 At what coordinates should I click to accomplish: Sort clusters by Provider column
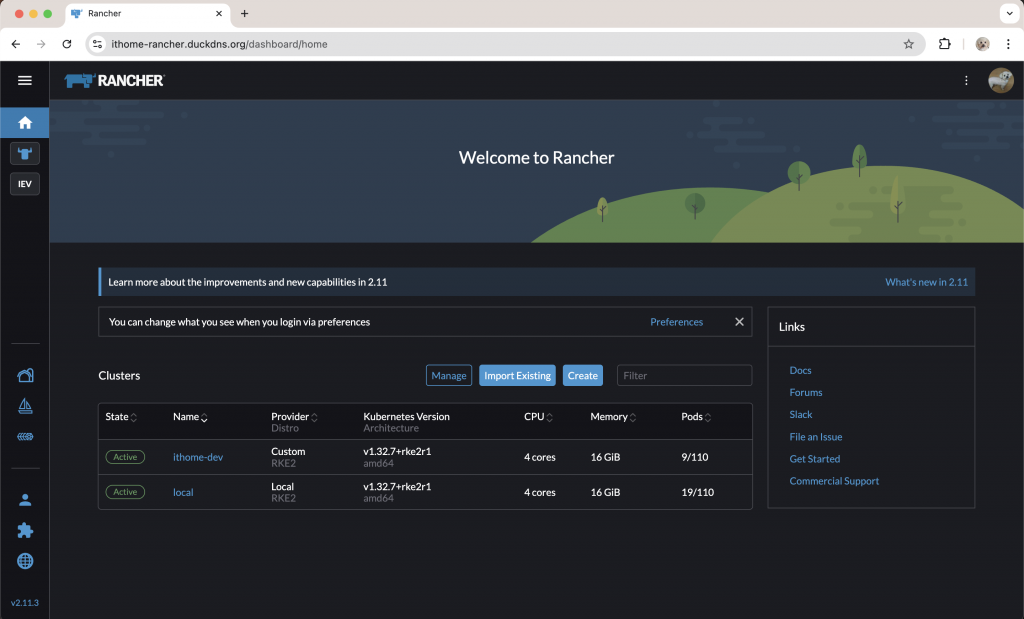point(294,417)
